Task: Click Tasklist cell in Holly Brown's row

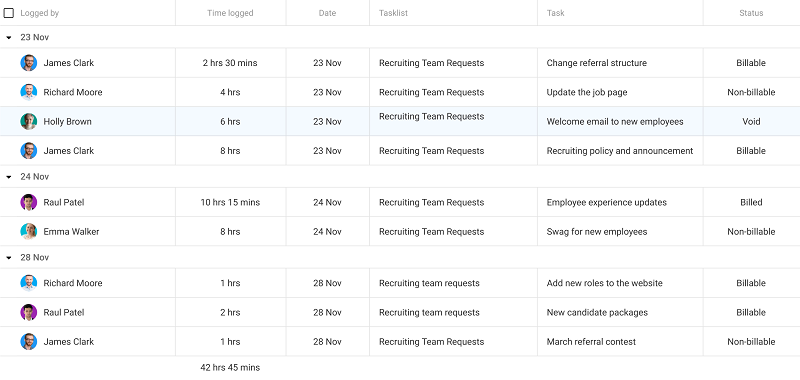Action: [453, 121]
